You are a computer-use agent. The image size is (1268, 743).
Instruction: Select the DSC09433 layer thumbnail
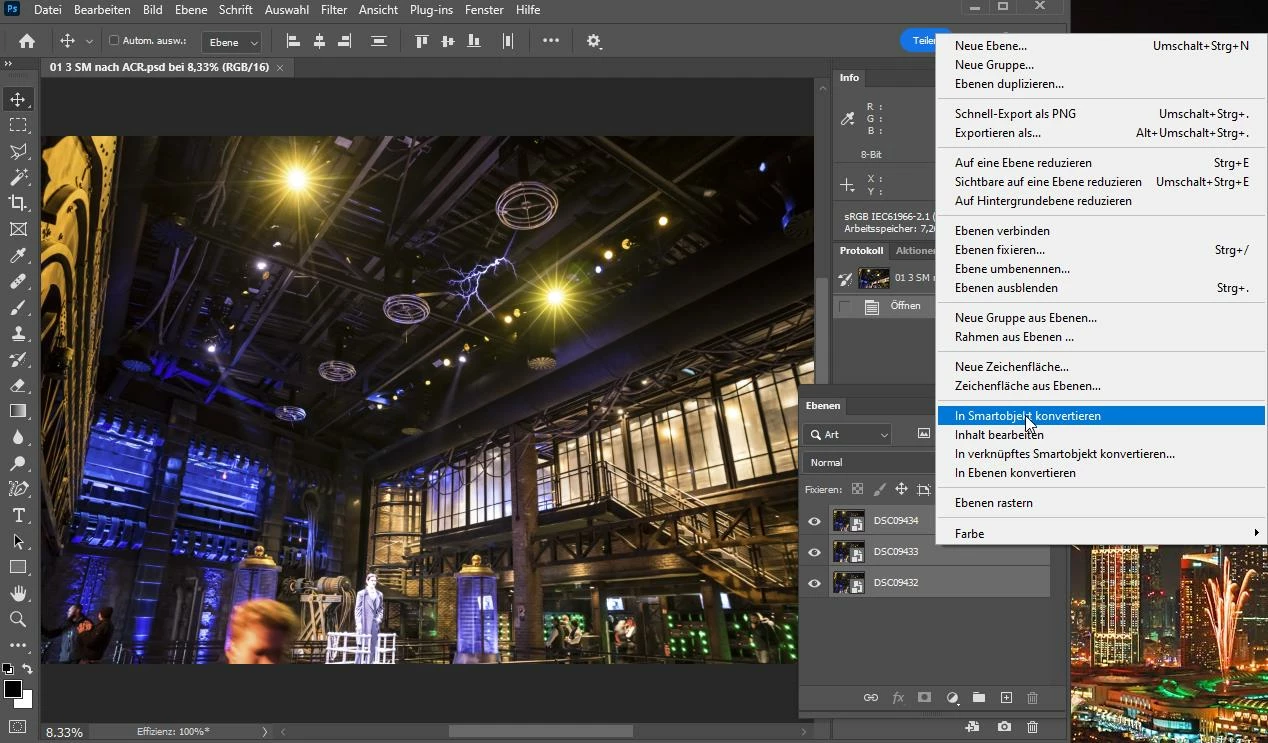tap(848, 552)
